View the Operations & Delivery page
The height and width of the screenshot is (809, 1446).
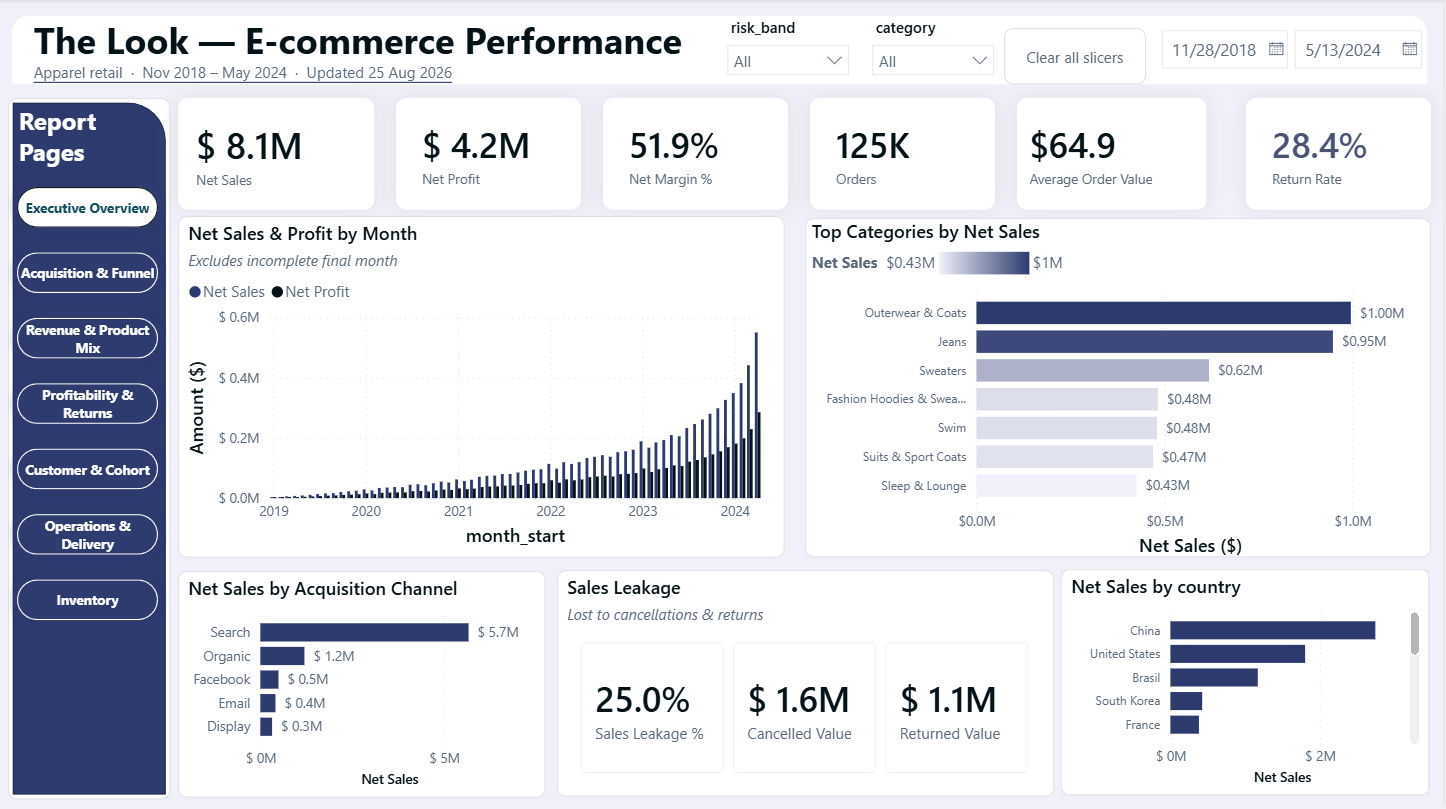click(x=88, y=535)
